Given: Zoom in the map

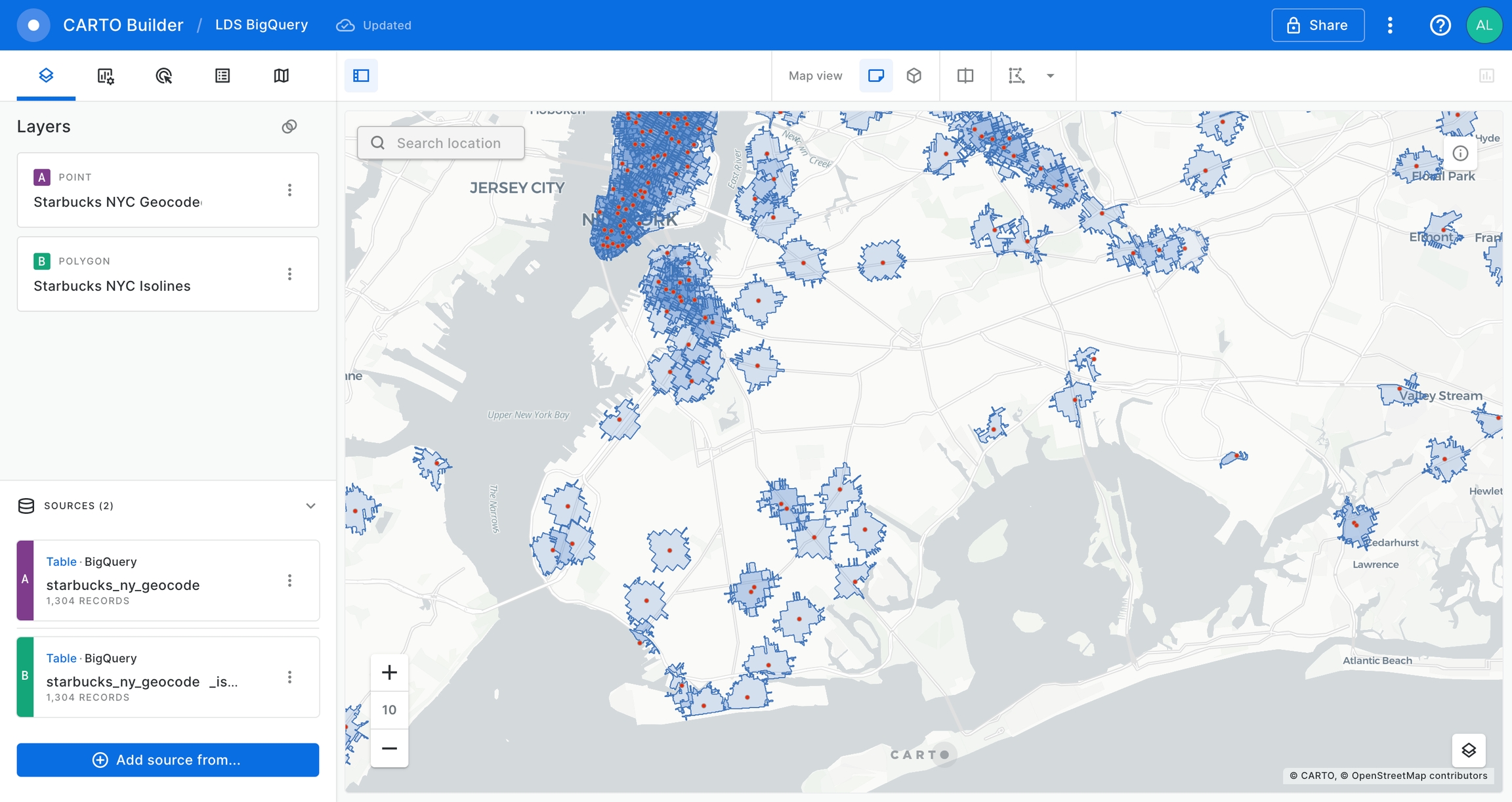Looking at the screenshot, I should pos(389,673).
